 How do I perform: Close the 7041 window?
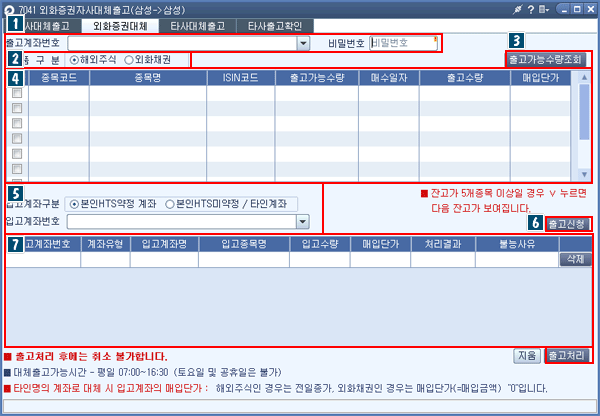coord(590,9)
